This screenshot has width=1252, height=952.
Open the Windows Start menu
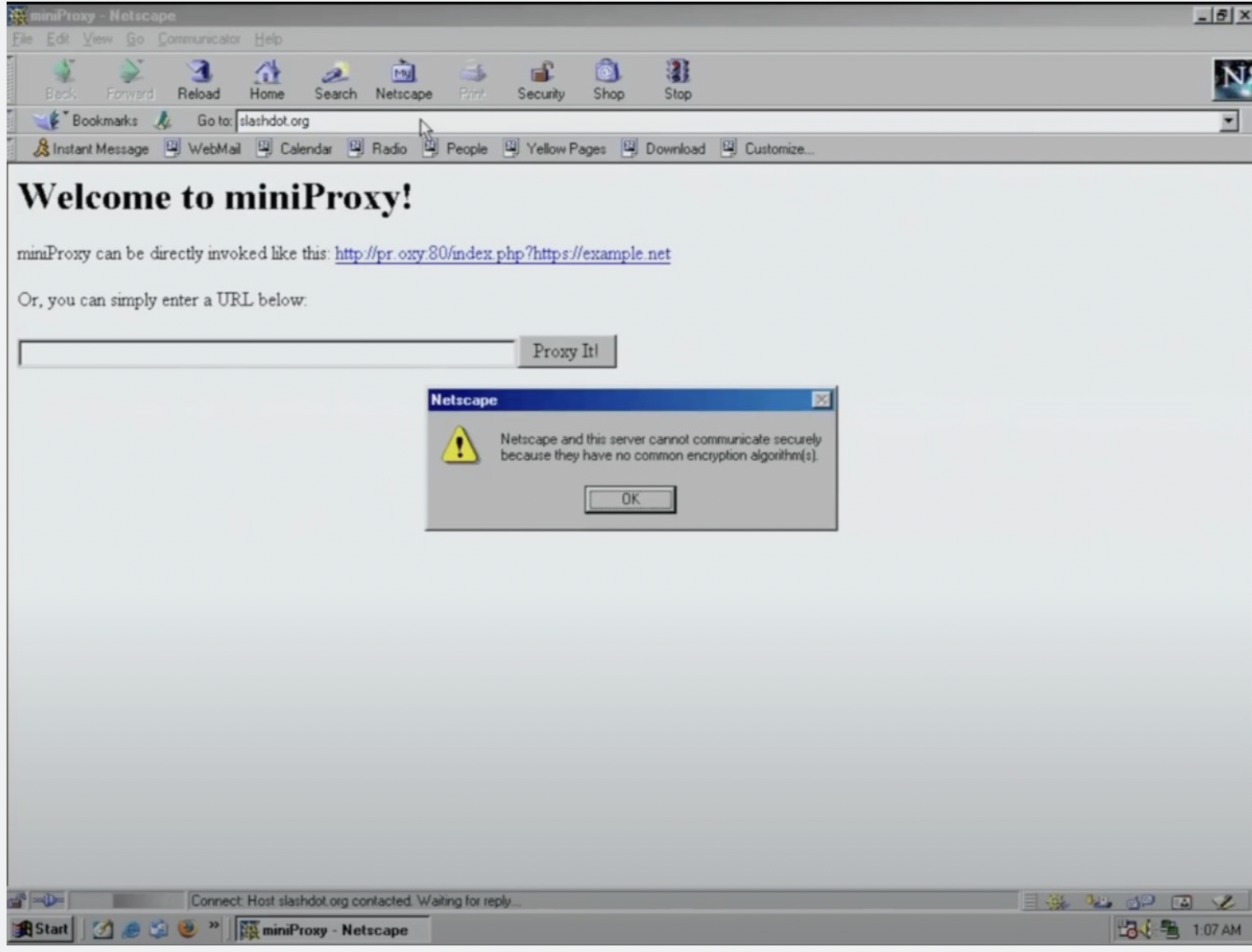42,929
